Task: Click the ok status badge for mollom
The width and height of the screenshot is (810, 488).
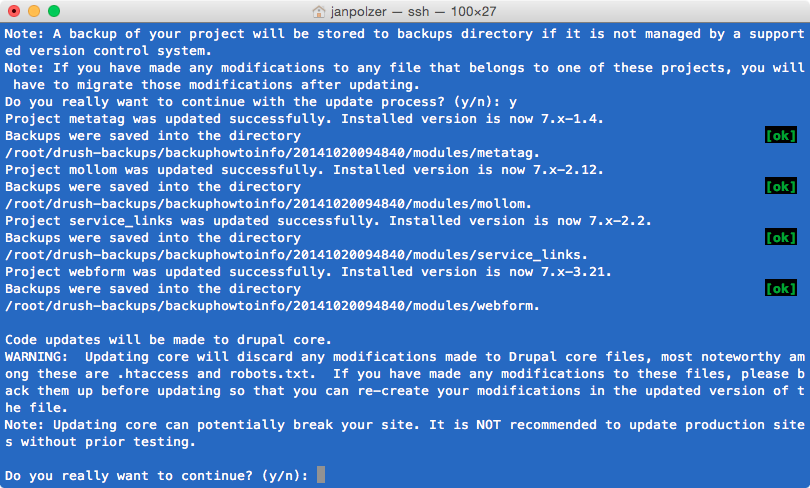Action: [781, 186]
